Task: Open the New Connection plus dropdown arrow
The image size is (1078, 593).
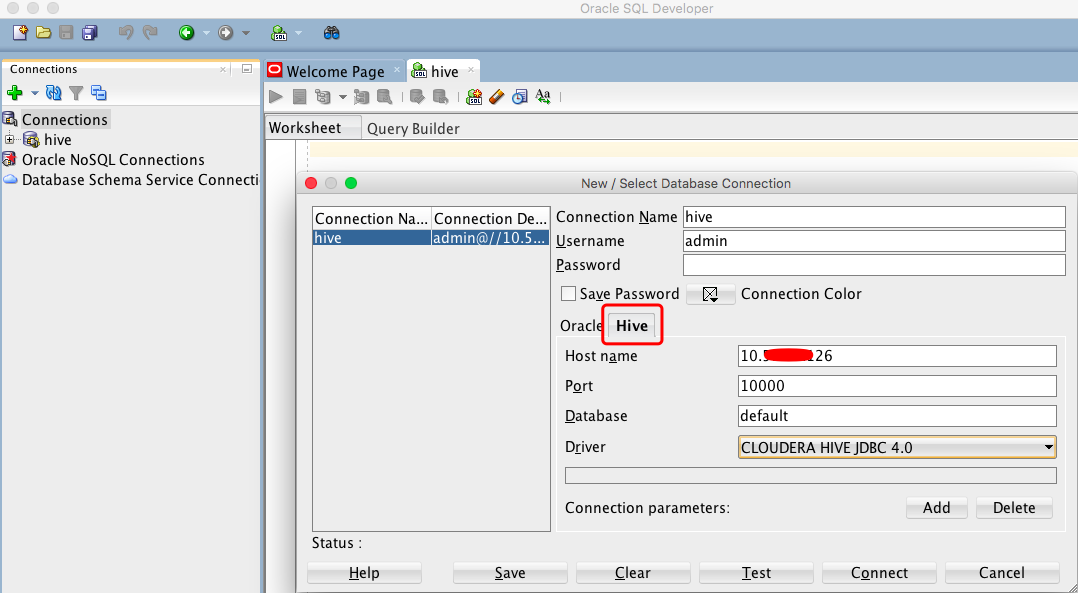Action: 34,93
